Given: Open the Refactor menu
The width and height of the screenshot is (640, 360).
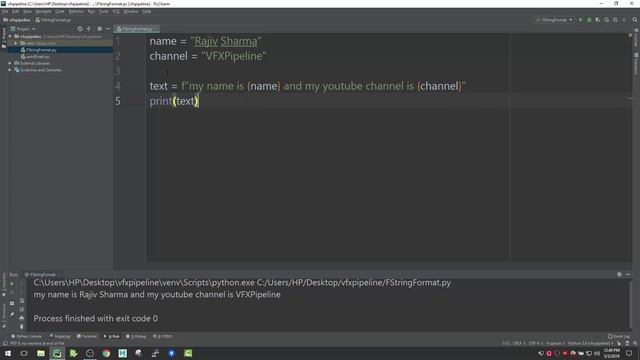Looking at the screenshot, I should pos(76,11).
